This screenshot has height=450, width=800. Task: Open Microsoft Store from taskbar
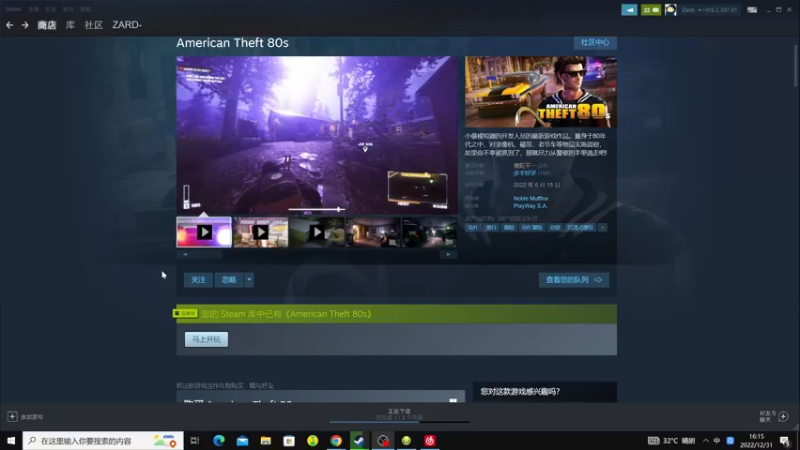tap(289, 440)
